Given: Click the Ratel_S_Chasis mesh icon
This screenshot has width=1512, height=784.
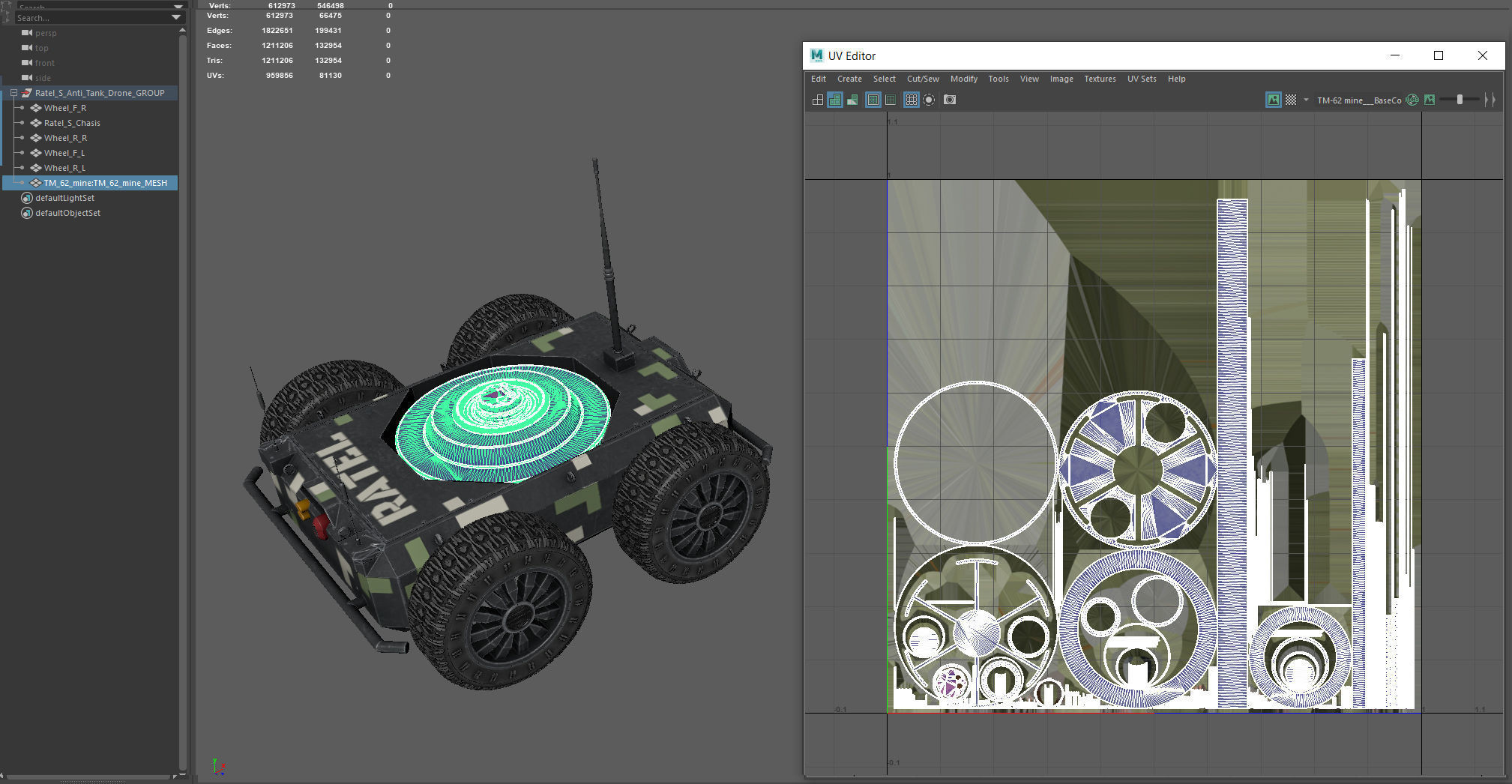Looking at the screenshot, I should (x=36, y=123).
